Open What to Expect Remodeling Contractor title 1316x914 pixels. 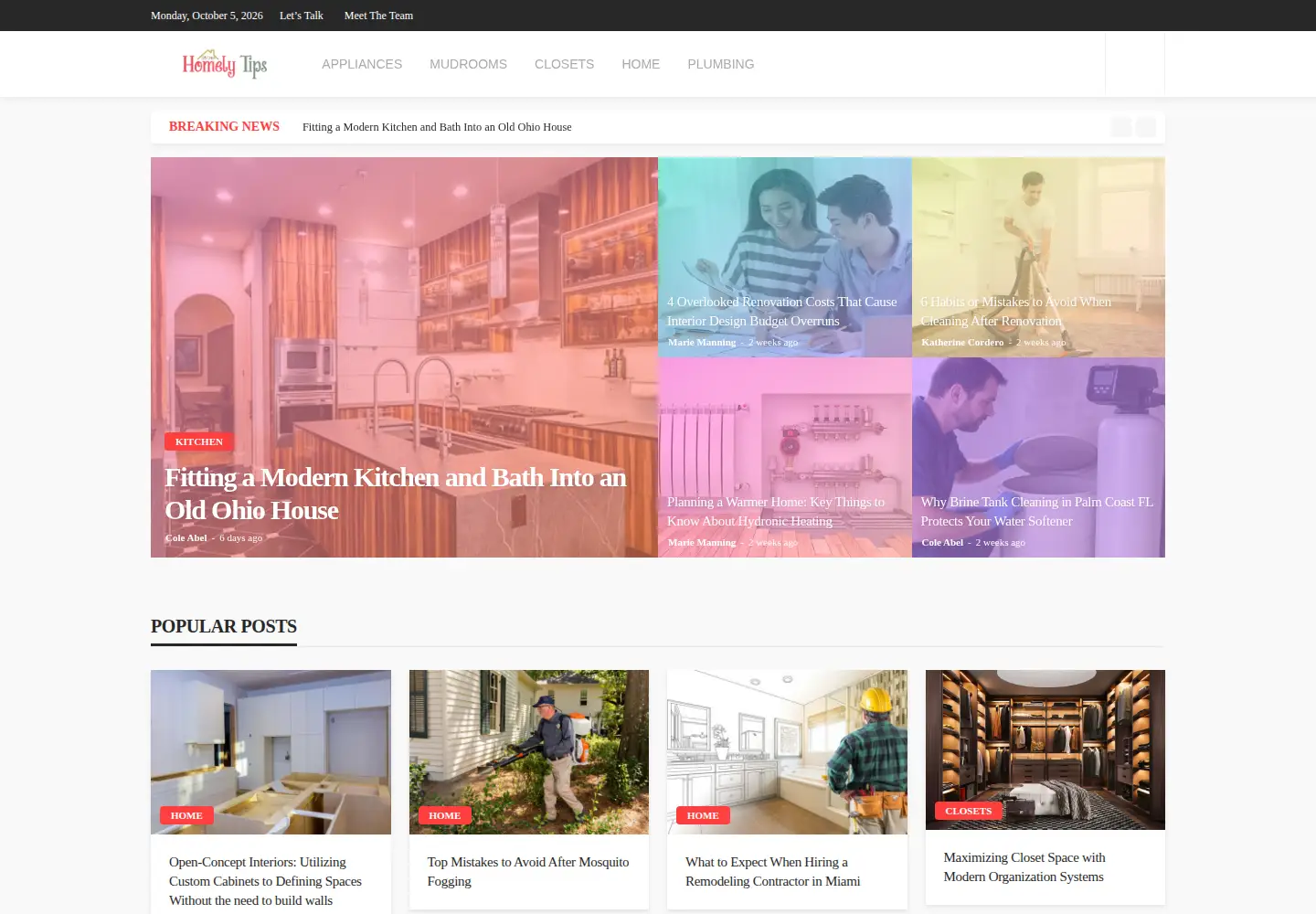coord(773,871)
